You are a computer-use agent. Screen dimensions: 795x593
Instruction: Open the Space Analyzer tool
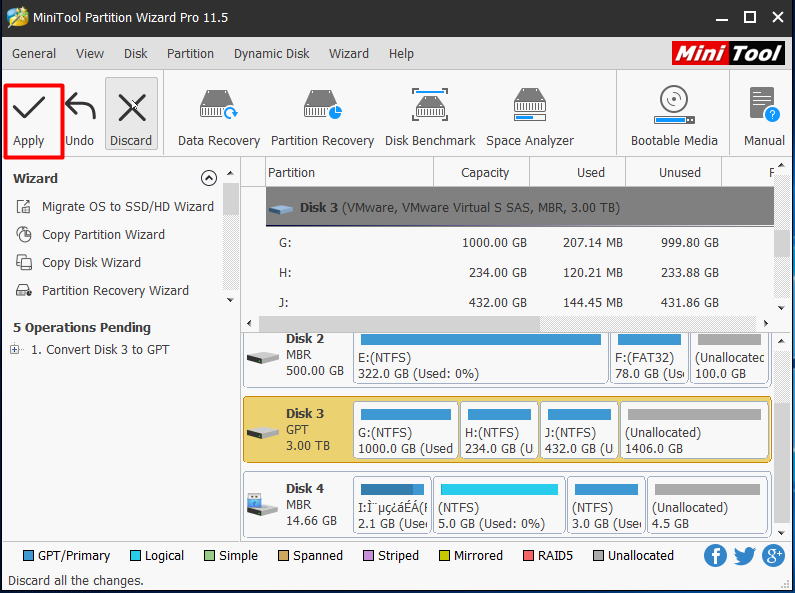point(530,118)
